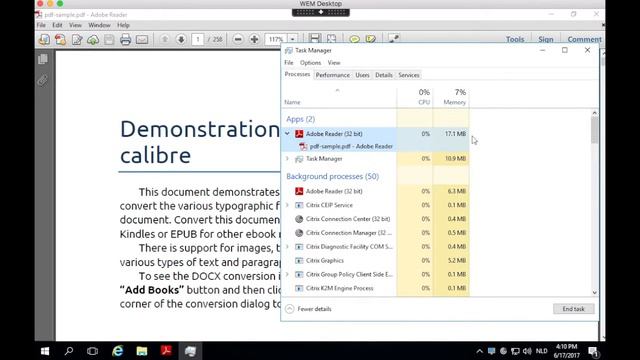Select the highlight text tool icon
The height and width of the screenshot is (360, 640).
pyautogui.click(x=371, y=39)
